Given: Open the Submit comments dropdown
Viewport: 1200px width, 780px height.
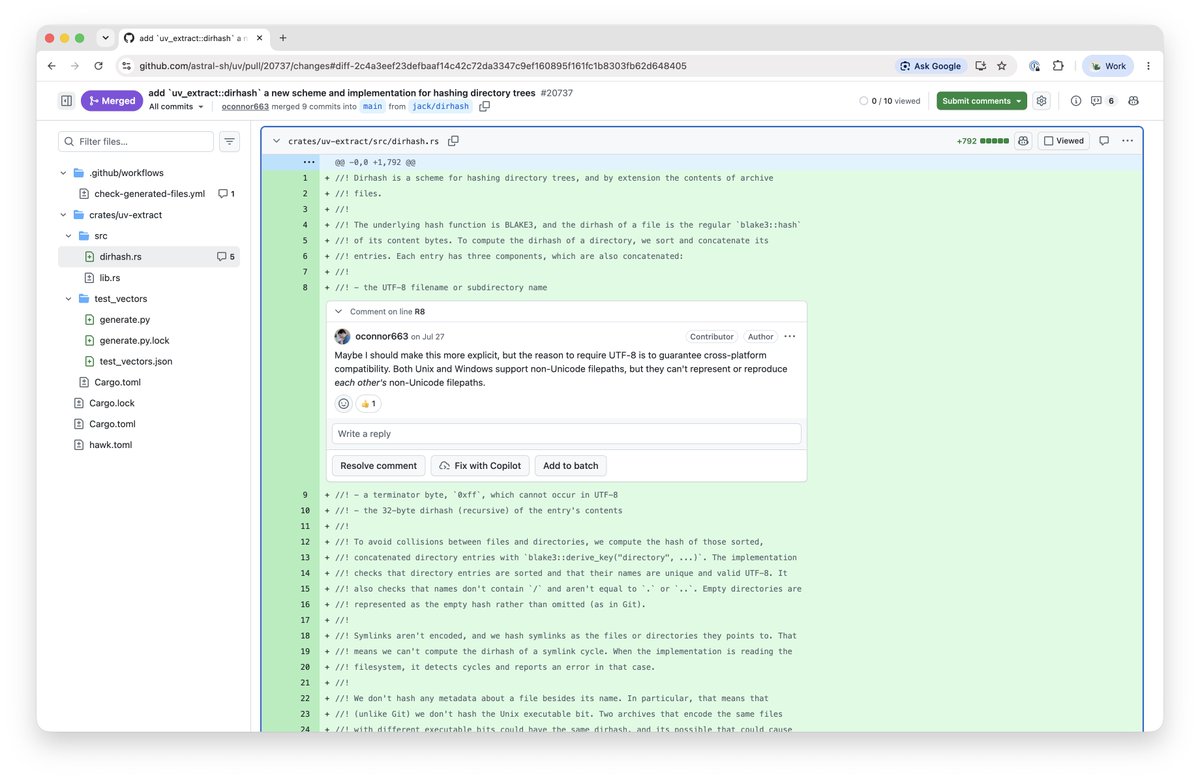Looking at the screenshot, I should click(x=981, y=101).
